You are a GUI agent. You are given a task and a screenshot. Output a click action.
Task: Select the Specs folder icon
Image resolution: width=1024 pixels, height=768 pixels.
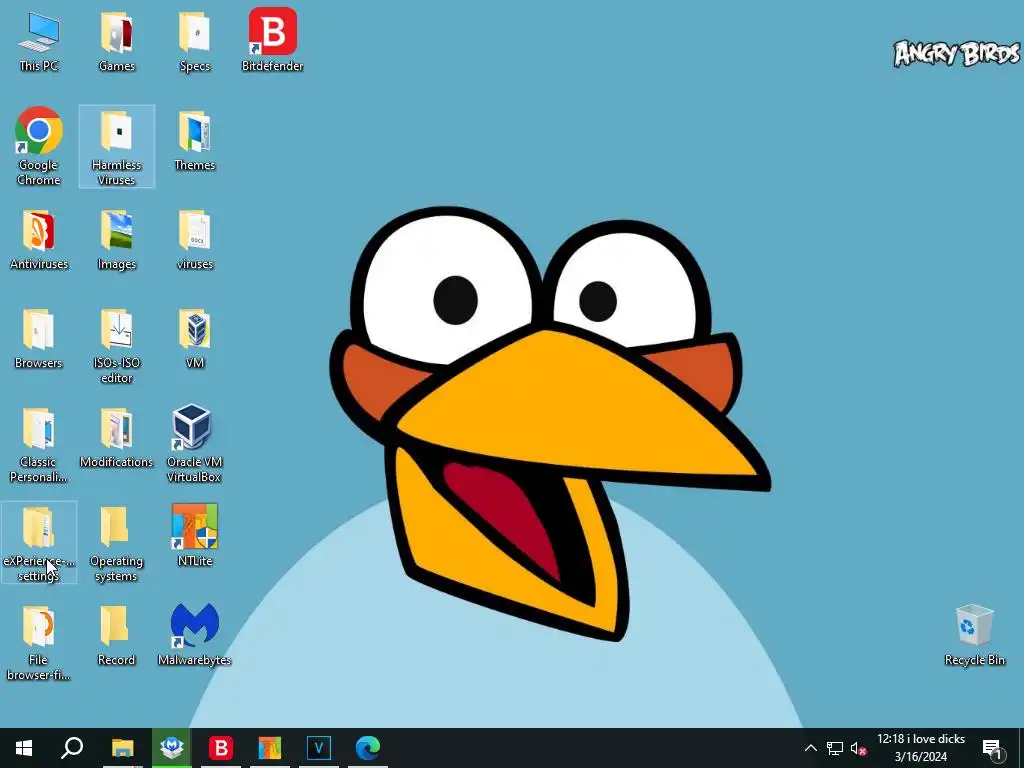195,42
